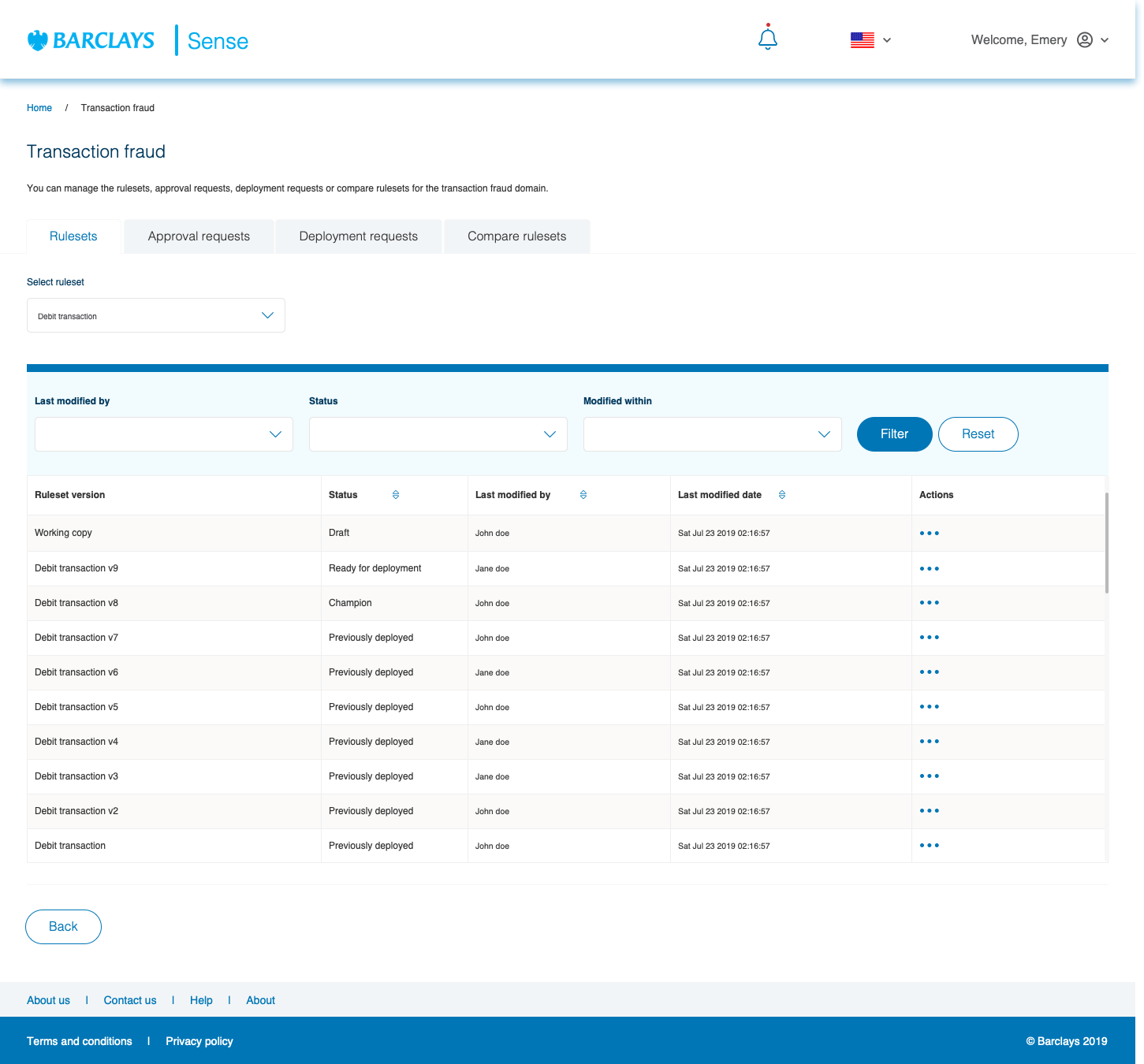
Task: Open Terms and conditions link
Action: pos(80,1041)
